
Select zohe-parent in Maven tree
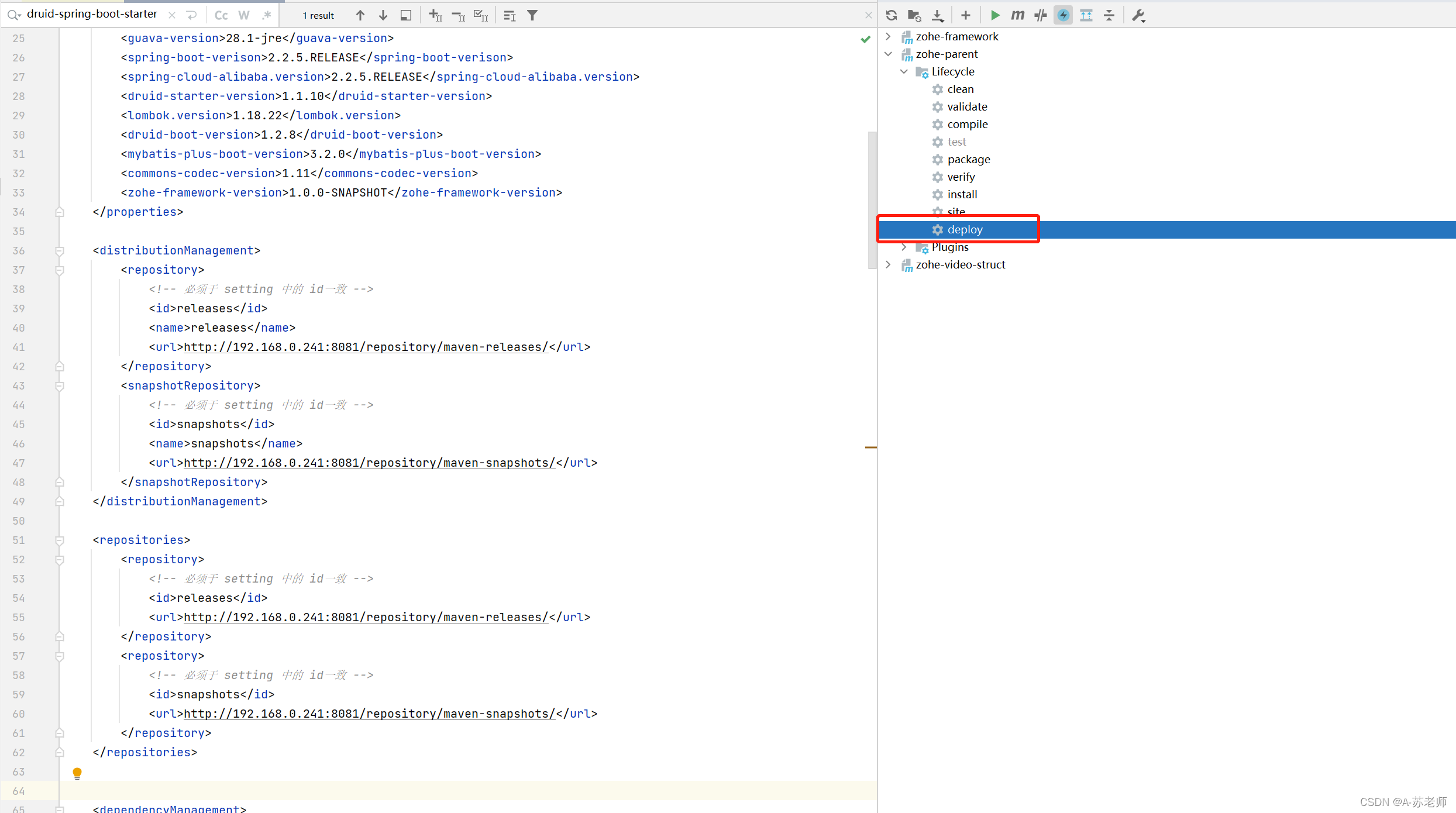946,54
